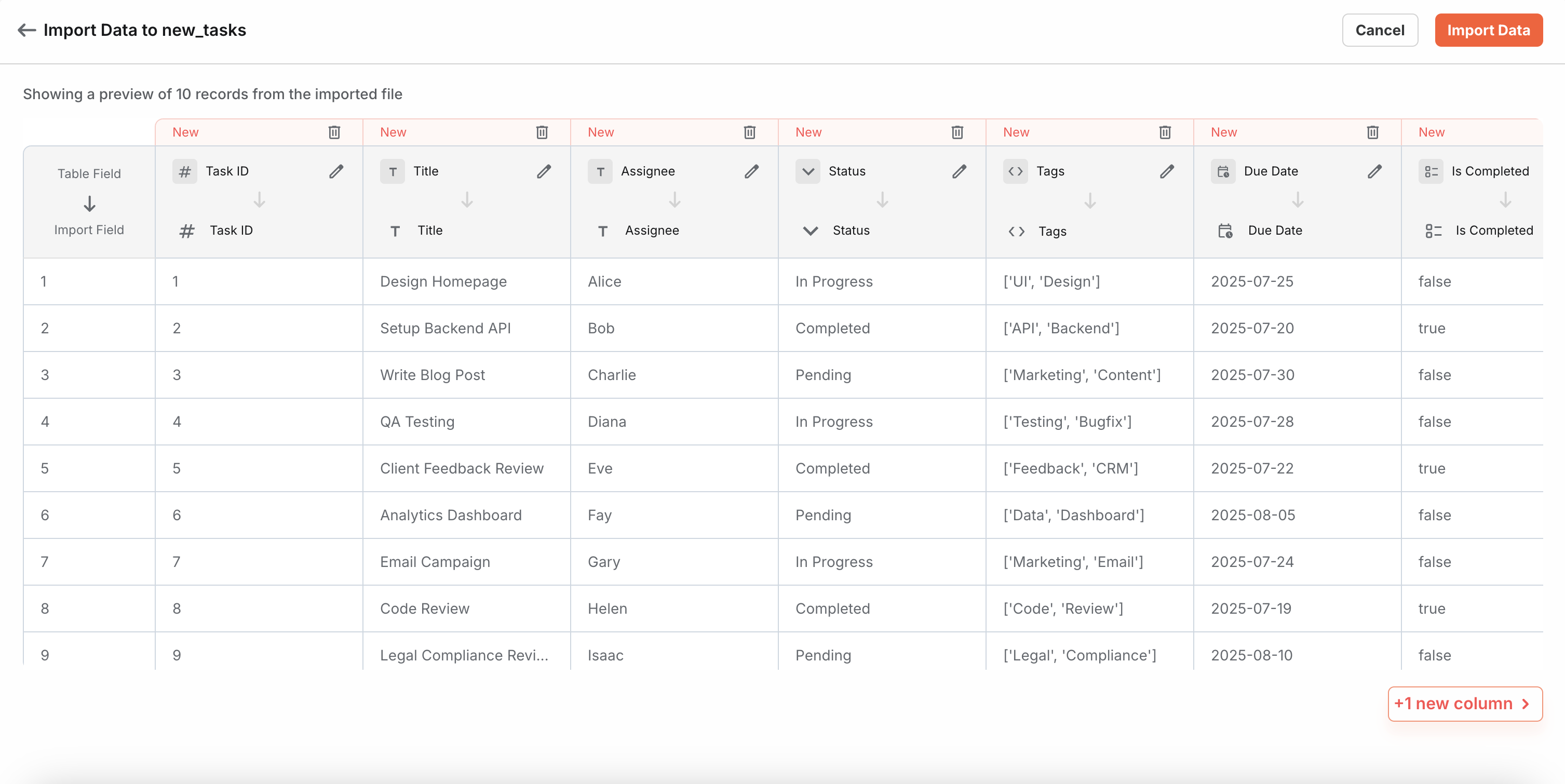Click the Cancel button

(x=1380, y=30)
